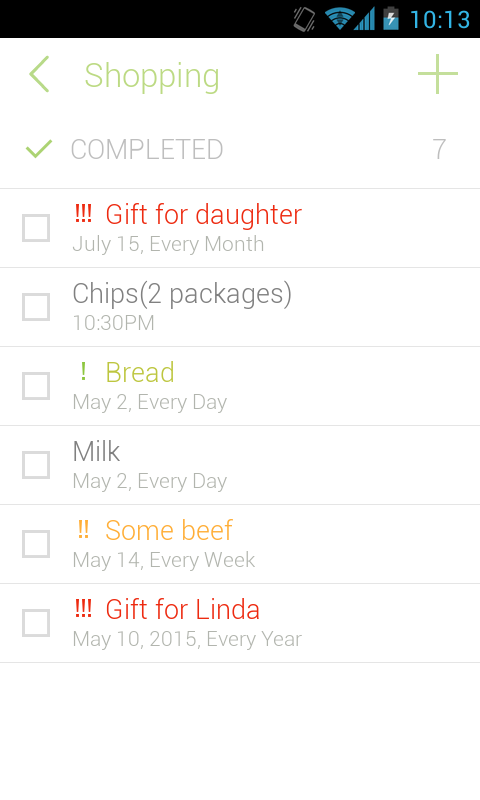Select the Milk list entry
Screen dimensions: 480x800
pos(240,465)
